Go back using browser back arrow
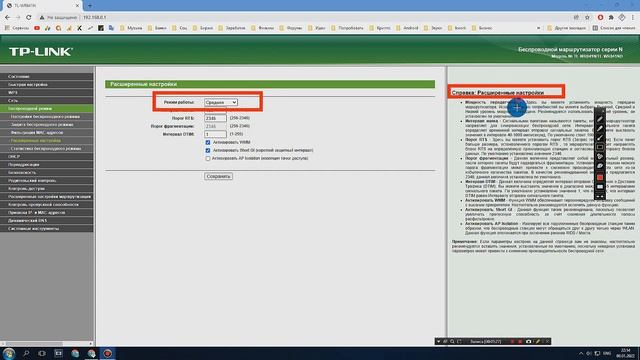 [x=7, y=17]
